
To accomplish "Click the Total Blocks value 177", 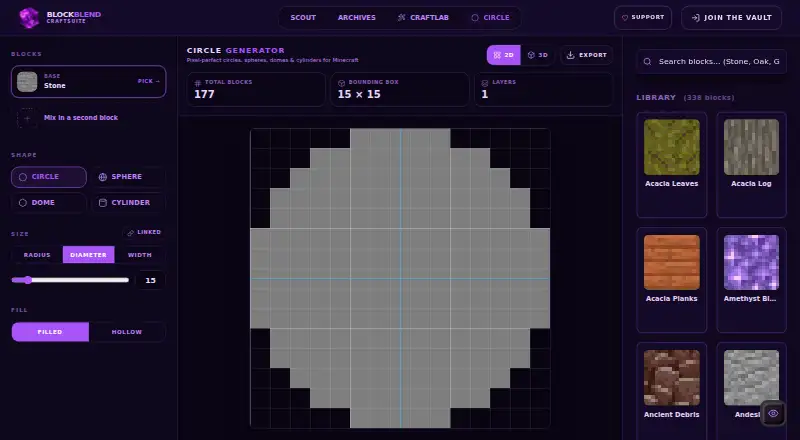I will click(204, 94).
